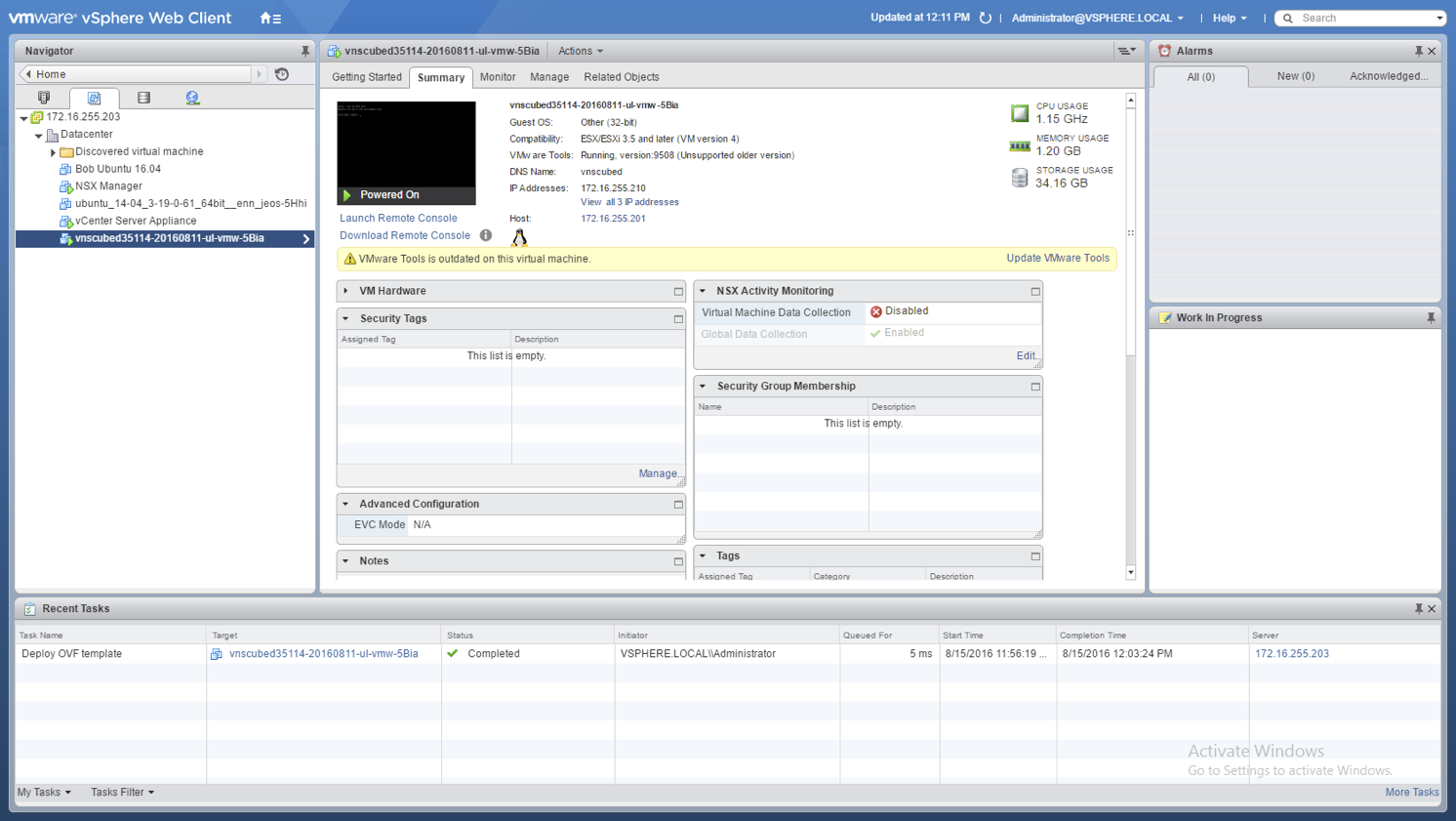1456x821 pixels.
Task: Maximize the Security Tags portlet
Action: tap(678, 319)
